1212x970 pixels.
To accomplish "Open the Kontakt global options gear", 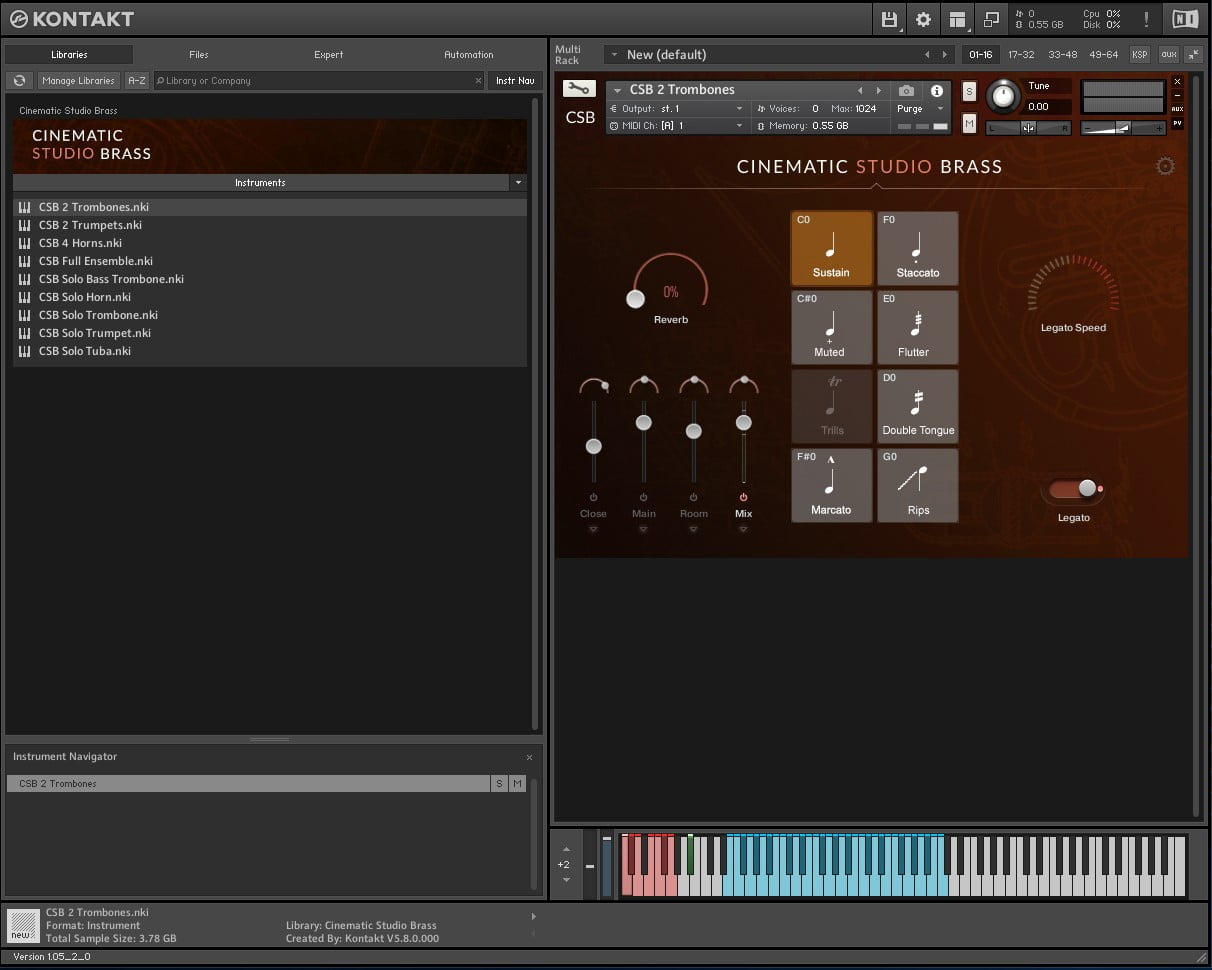I will coord(922,19).
